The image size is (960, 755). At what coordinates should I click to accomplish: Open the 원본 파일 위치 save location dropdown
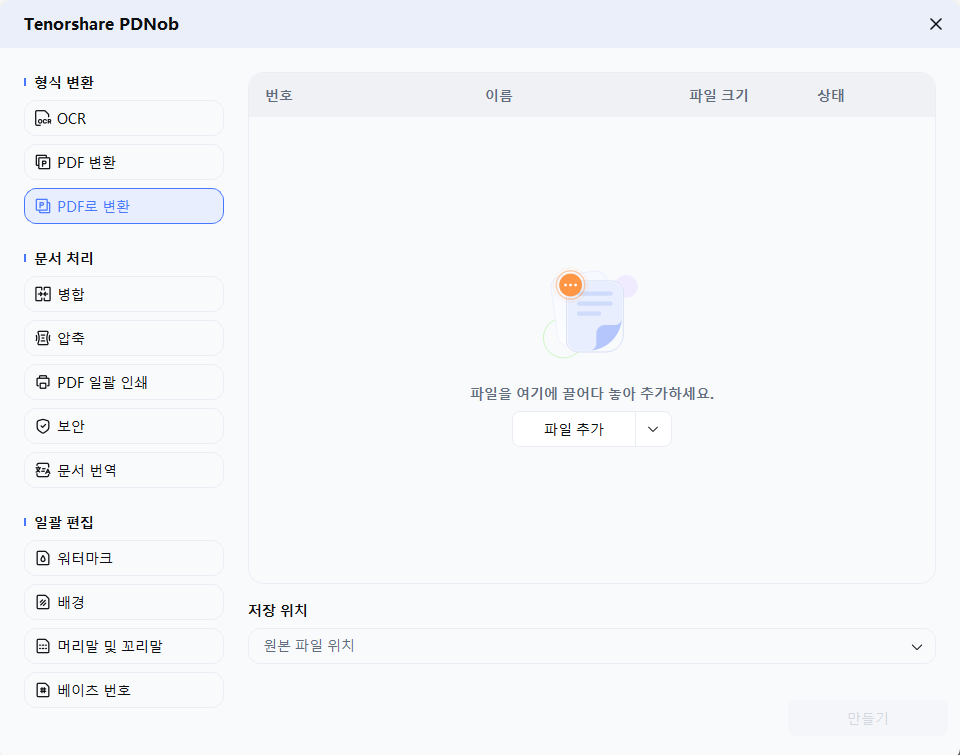point(591,646)
